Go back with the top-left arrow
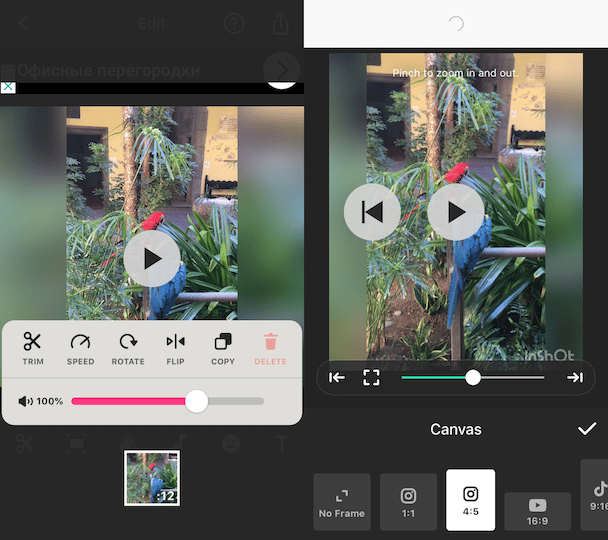The image size is (608, 540). [x=23, y=23]
